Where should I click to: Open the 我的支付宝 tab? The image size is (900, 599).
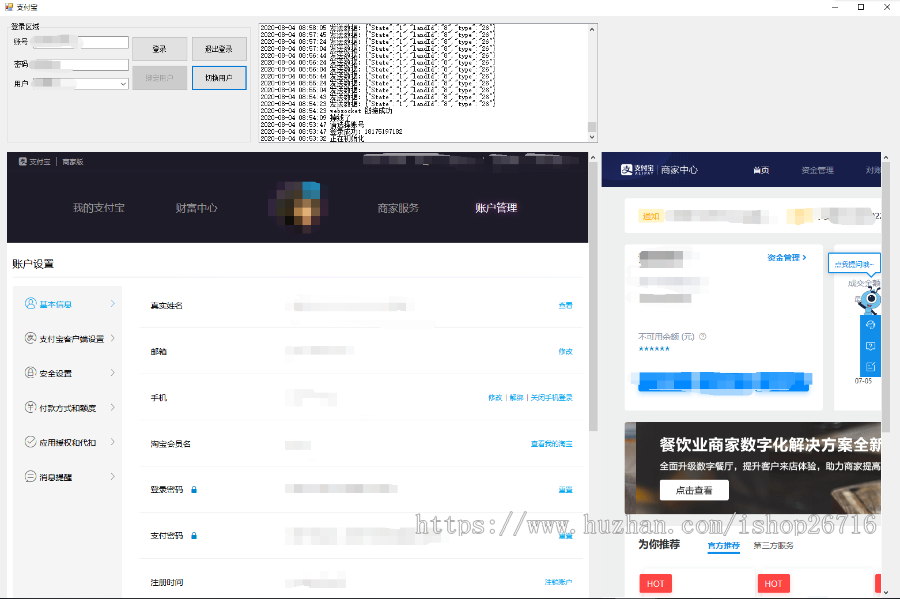[x=99, y=208]
